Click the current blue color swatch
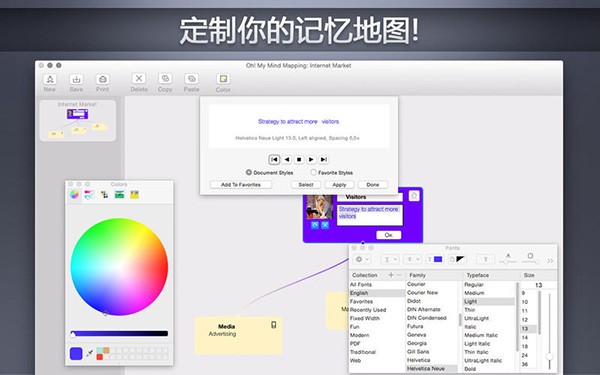This screenshot has height=375, width=600. point(76,354)
